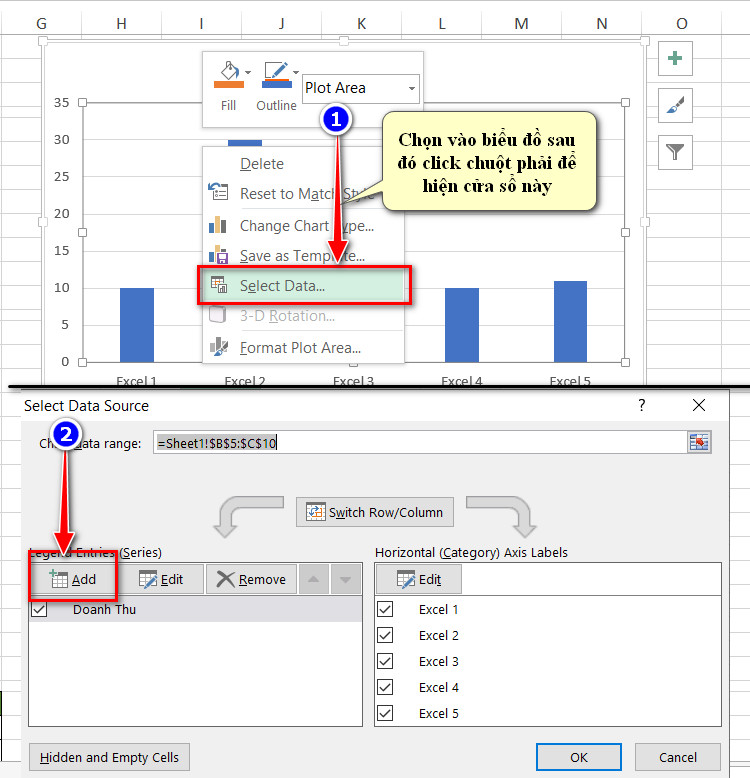Expand the Outline color dropdown arrow
Image resolution: width=750 pixels, height=778 pixels.
coord(296,72)
